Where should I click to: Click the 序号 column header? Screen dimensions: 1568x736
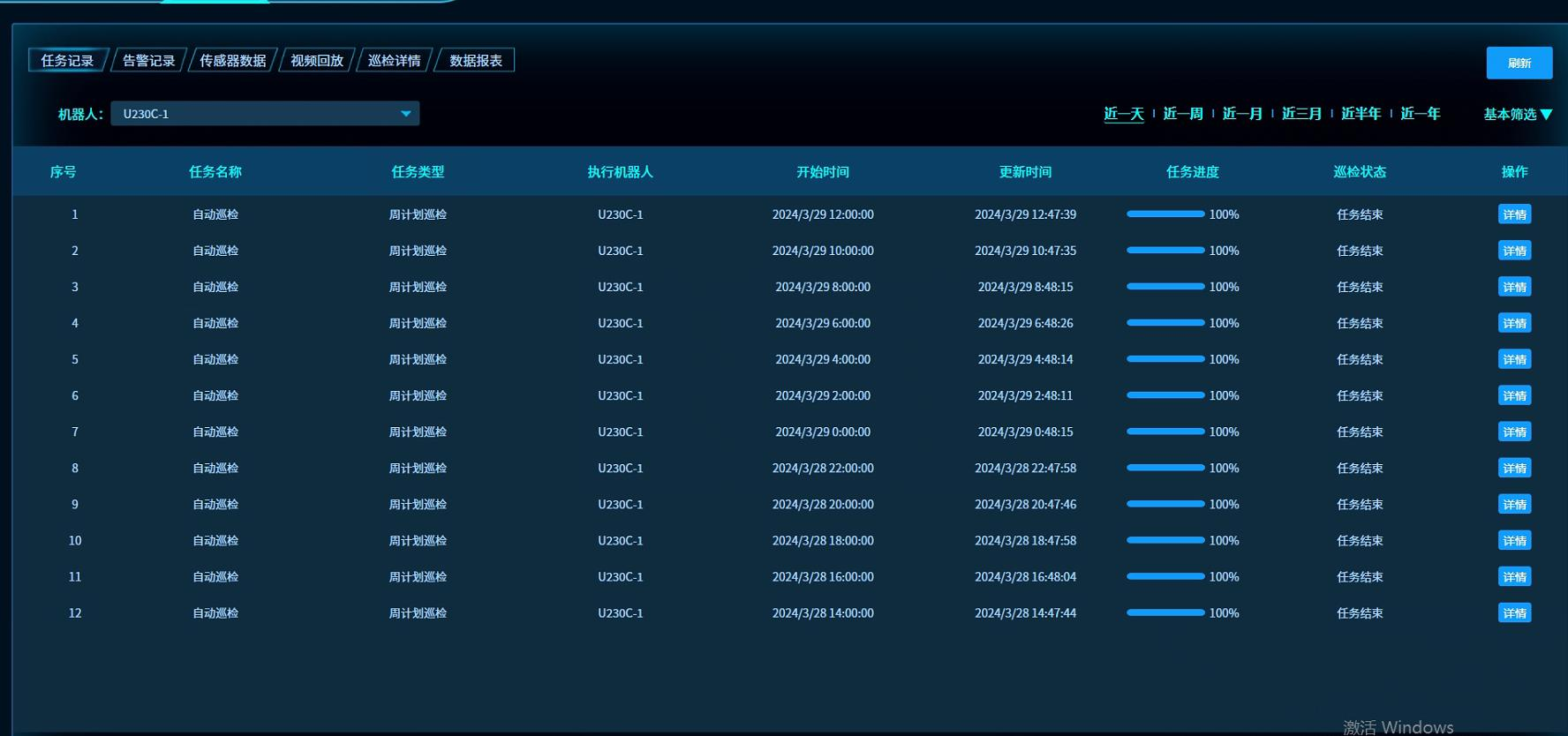click(63, 171)
